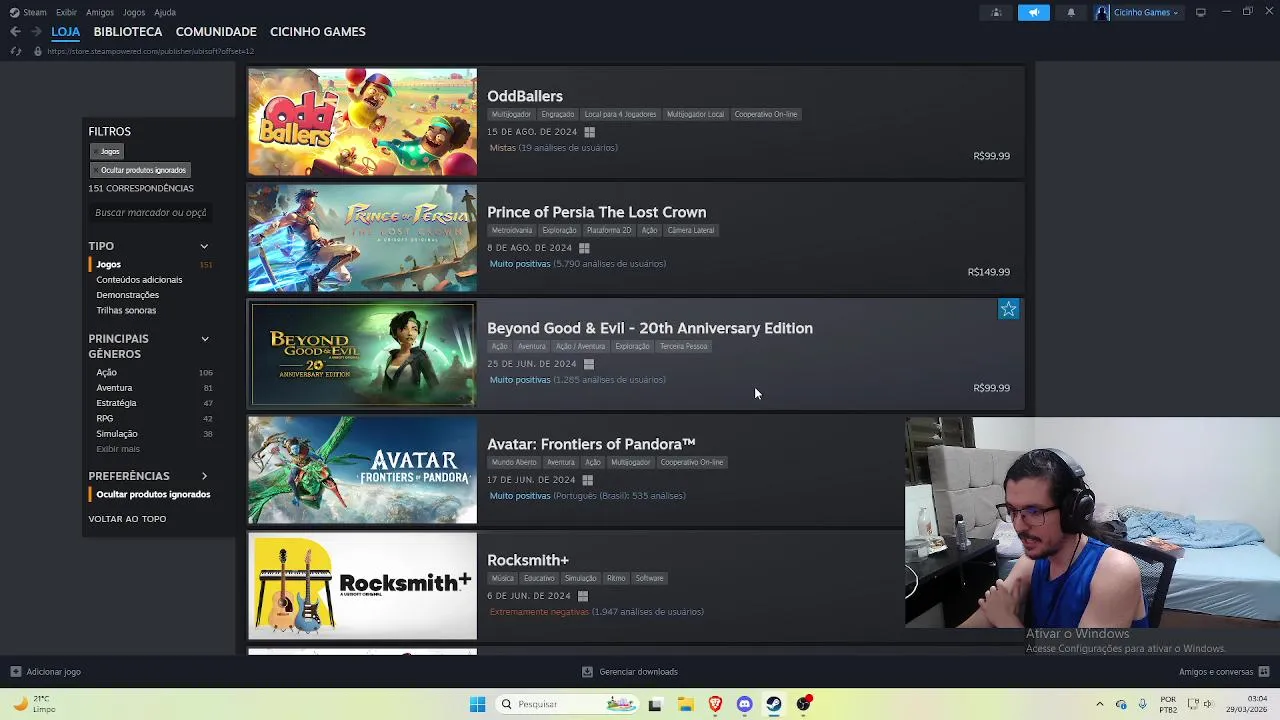The width and height of the screenshot is (1280, 720).
Task: Click the LOJA tab
Action: coord(66,32)
